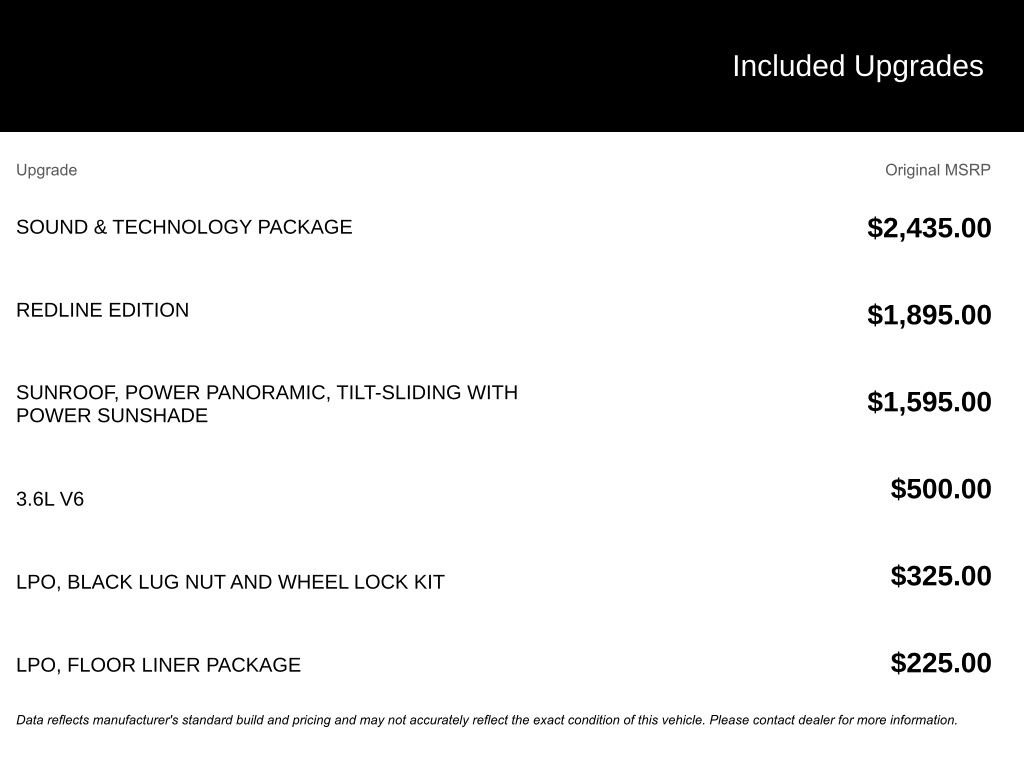Click the $325.00 MSRP value
The height and width of the screenshot is (768, 1024).
tap(941, 576)
